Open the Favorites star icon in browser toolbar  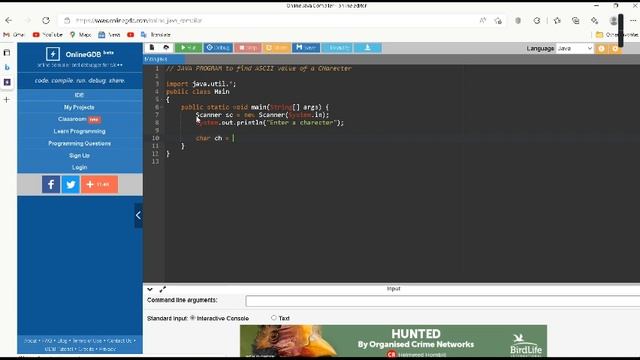[x=557, y=20]
